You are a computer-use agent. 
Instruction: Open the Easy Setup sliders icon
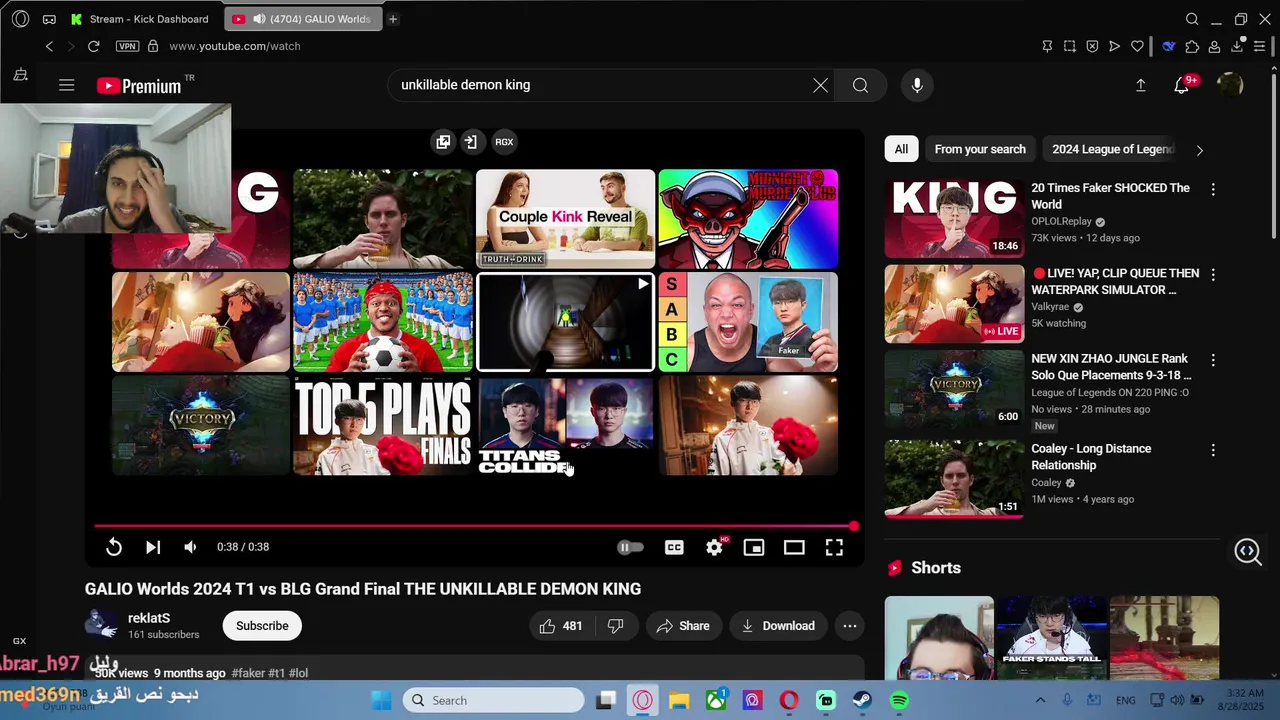(x=1260, y=46)
